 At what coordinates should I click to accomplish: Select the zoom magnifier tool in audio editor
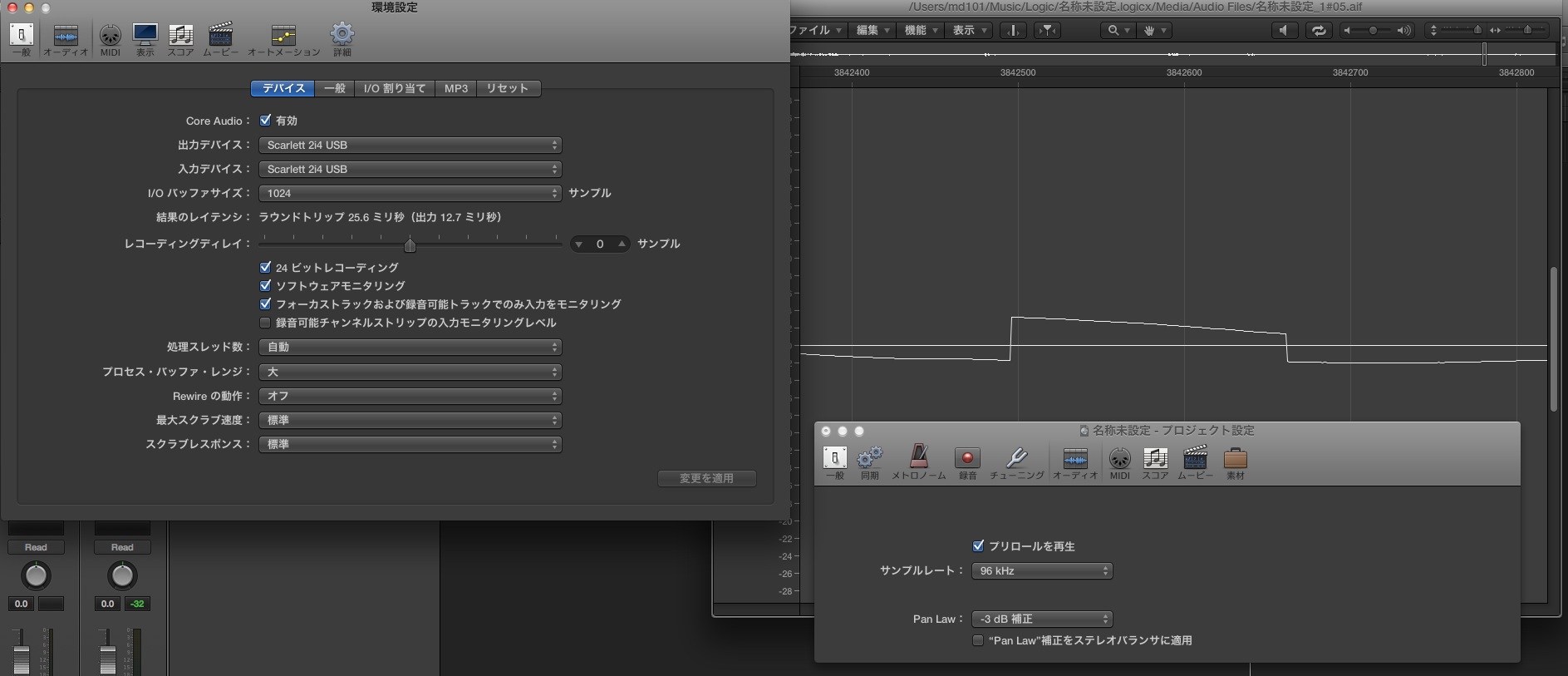tap(1118, 31)
